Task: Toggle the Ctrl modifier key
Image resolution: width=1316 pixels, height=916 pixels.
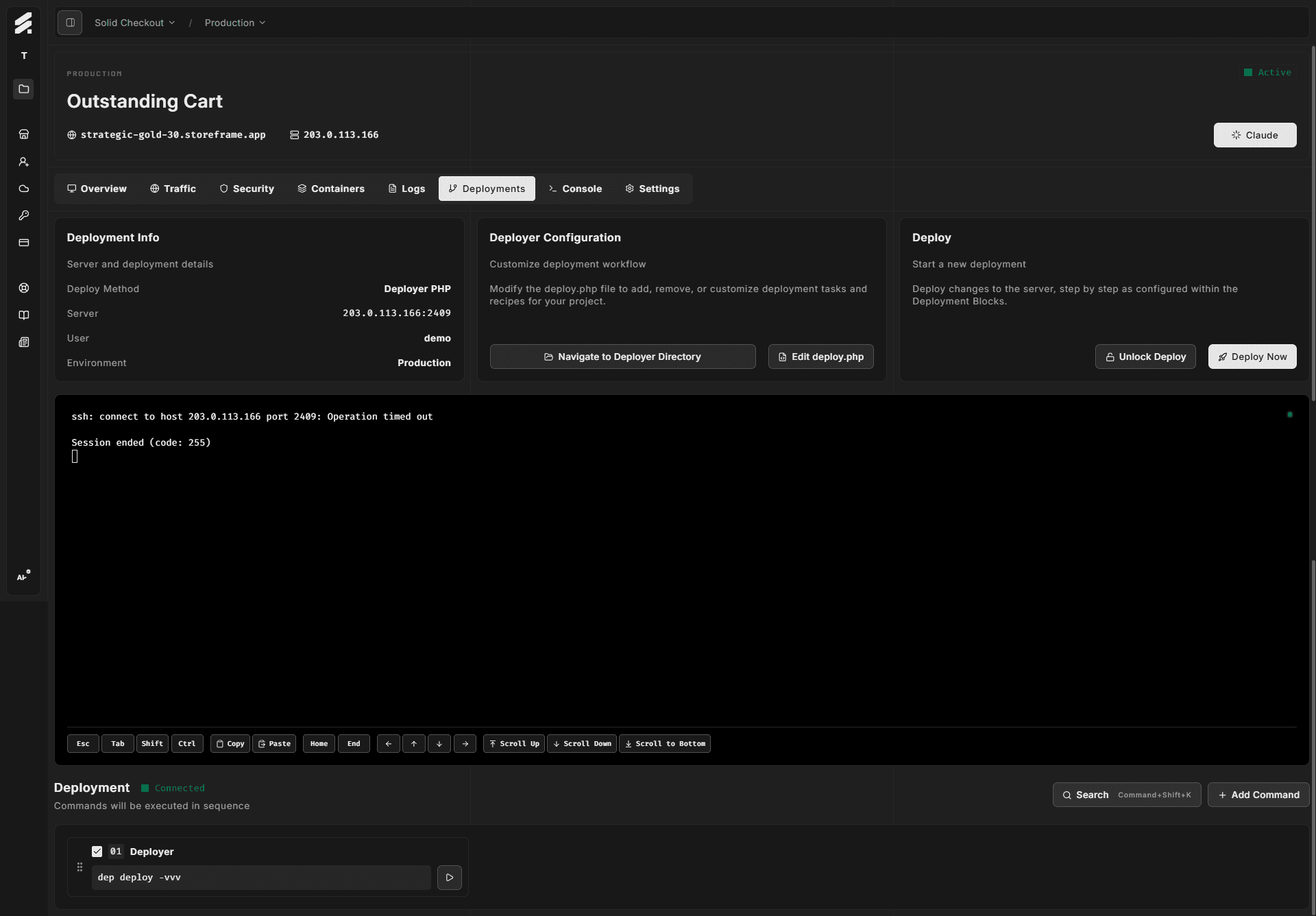Action: 187,744
